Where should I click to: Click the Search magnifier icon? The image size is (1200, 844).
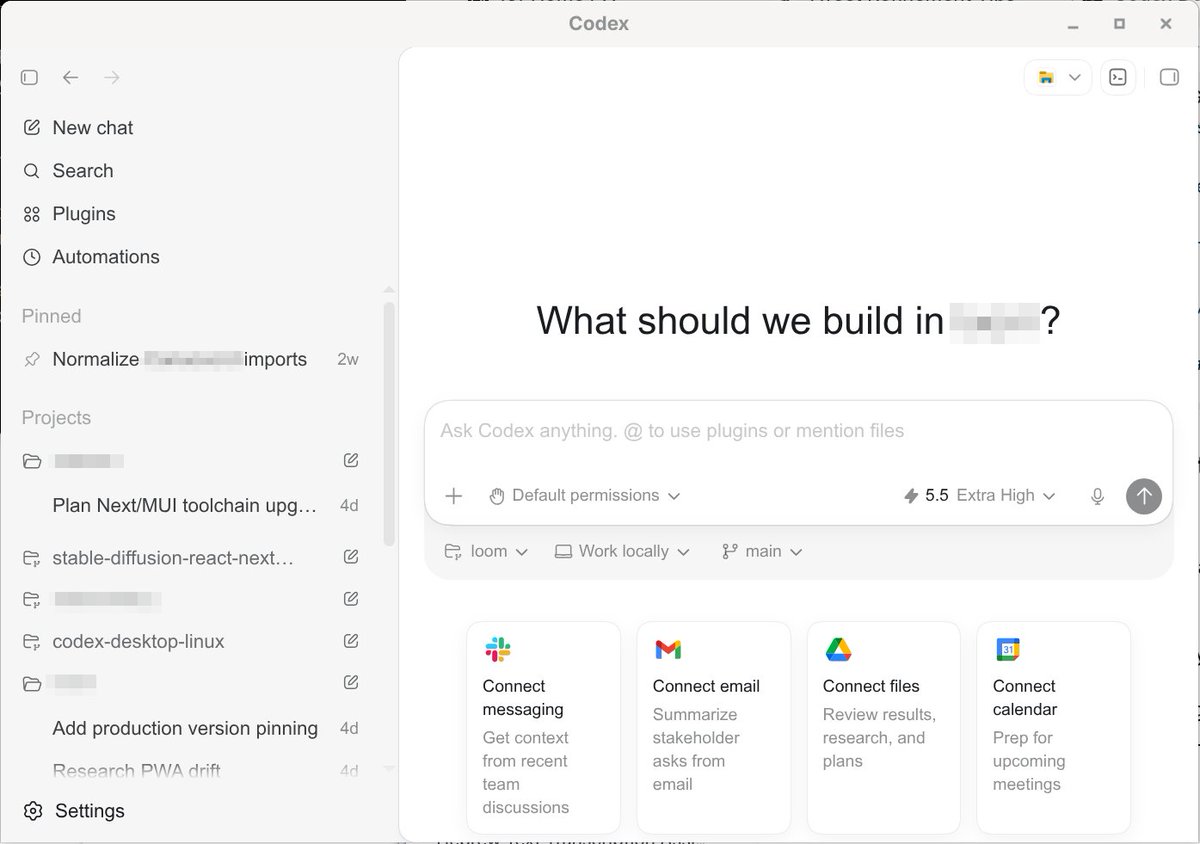coord(32,171)
